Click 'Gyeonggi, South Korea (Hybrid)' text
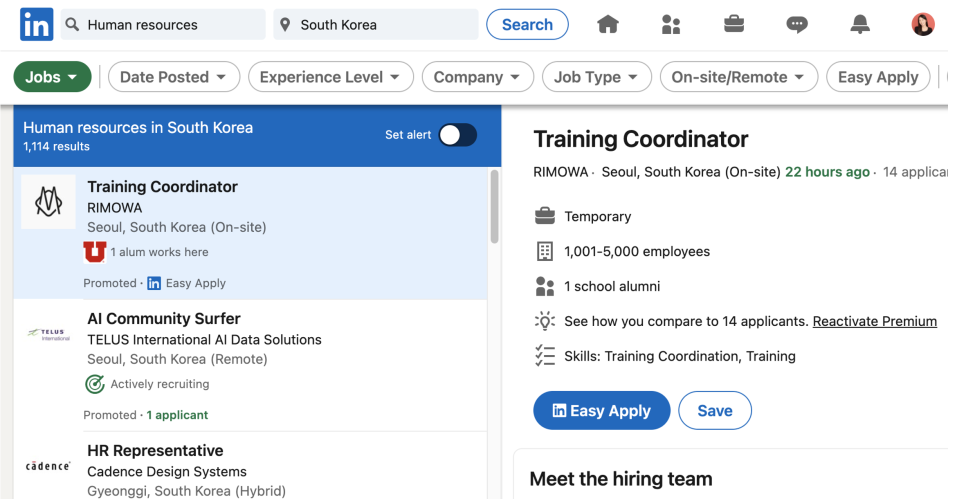 click(187, 491)
